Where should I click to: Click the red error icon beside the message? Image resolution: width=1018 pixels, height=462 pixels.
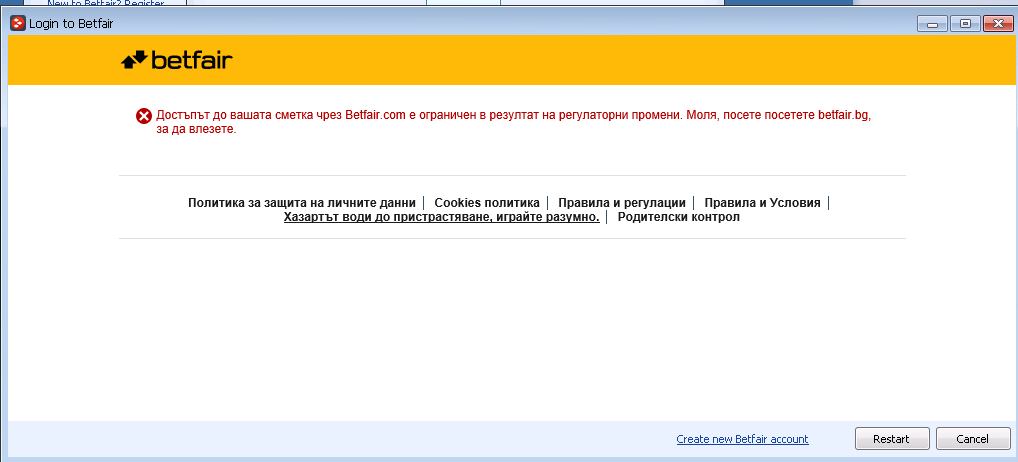tap(143, 116)
